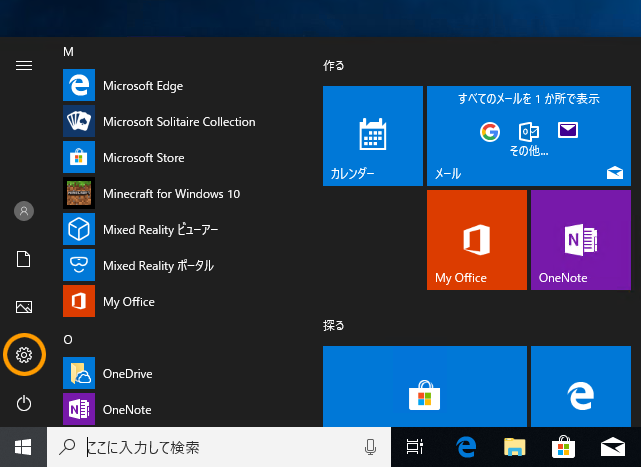This screenshot has width=641, height=467.
Task: Click the letter M group header
Action: tap(68, 52)
